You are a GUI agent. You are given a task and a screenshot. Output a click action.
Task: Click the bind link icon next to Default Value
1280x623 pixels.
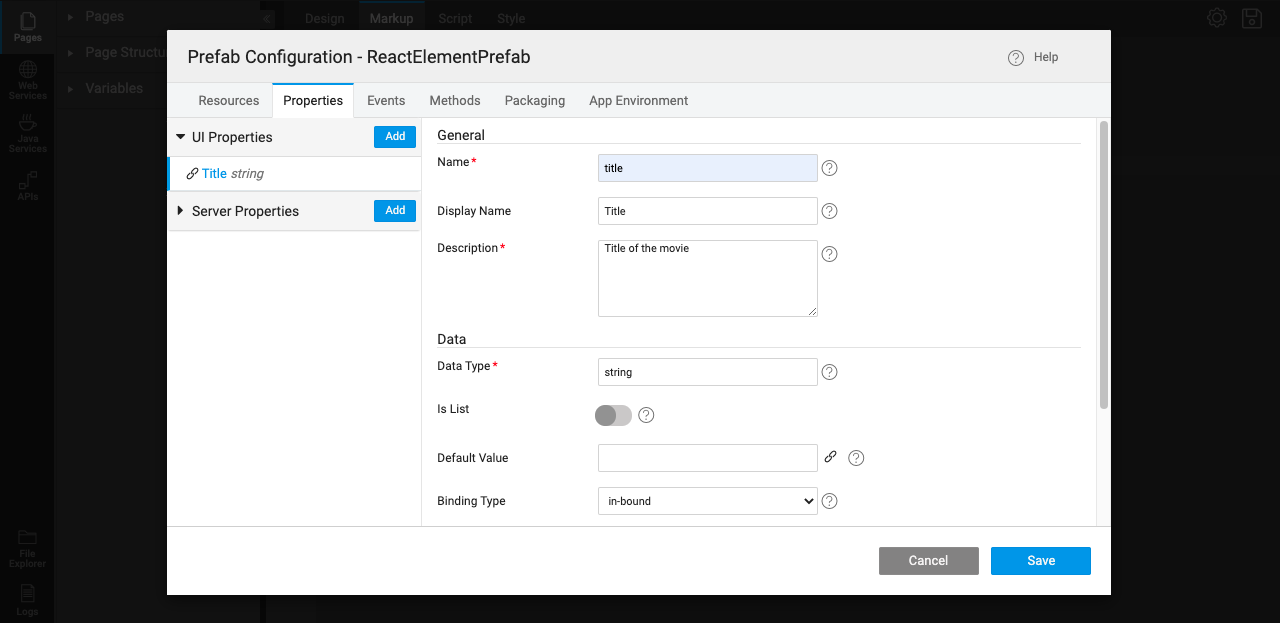[830, 457]
